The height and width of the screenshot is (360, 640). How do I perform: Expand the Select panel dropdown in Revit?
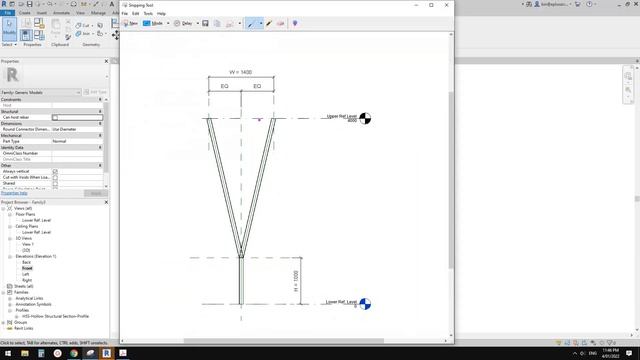[9, 44]
